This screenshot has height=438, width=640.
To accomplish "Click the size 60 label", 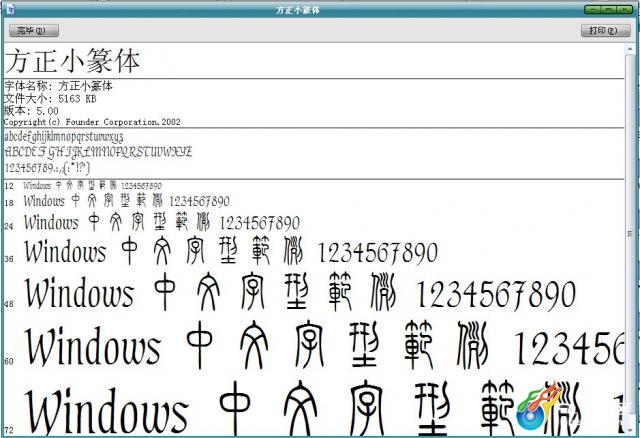I will (9, 361).
